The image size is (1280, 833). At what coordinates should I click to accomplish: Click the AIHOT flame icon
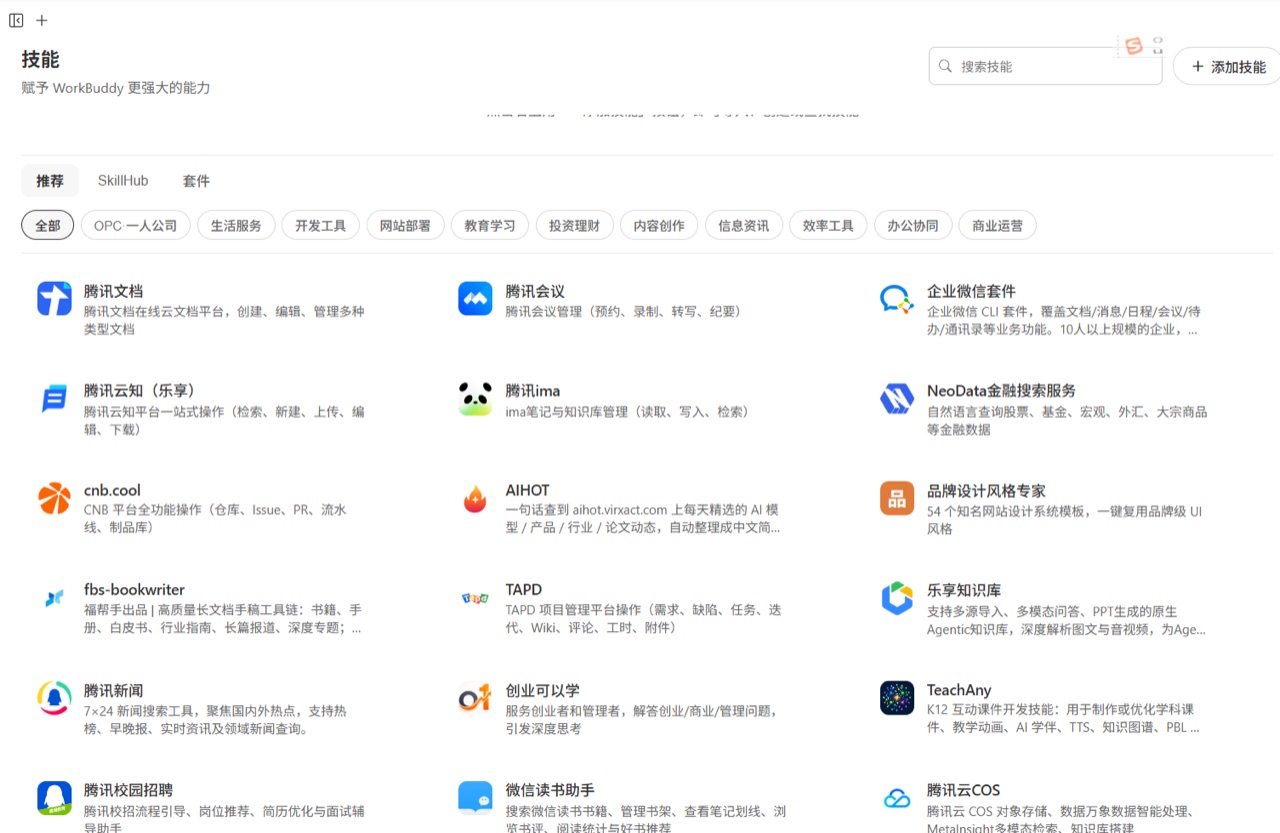pyautogui.click(x=475, y=498)
